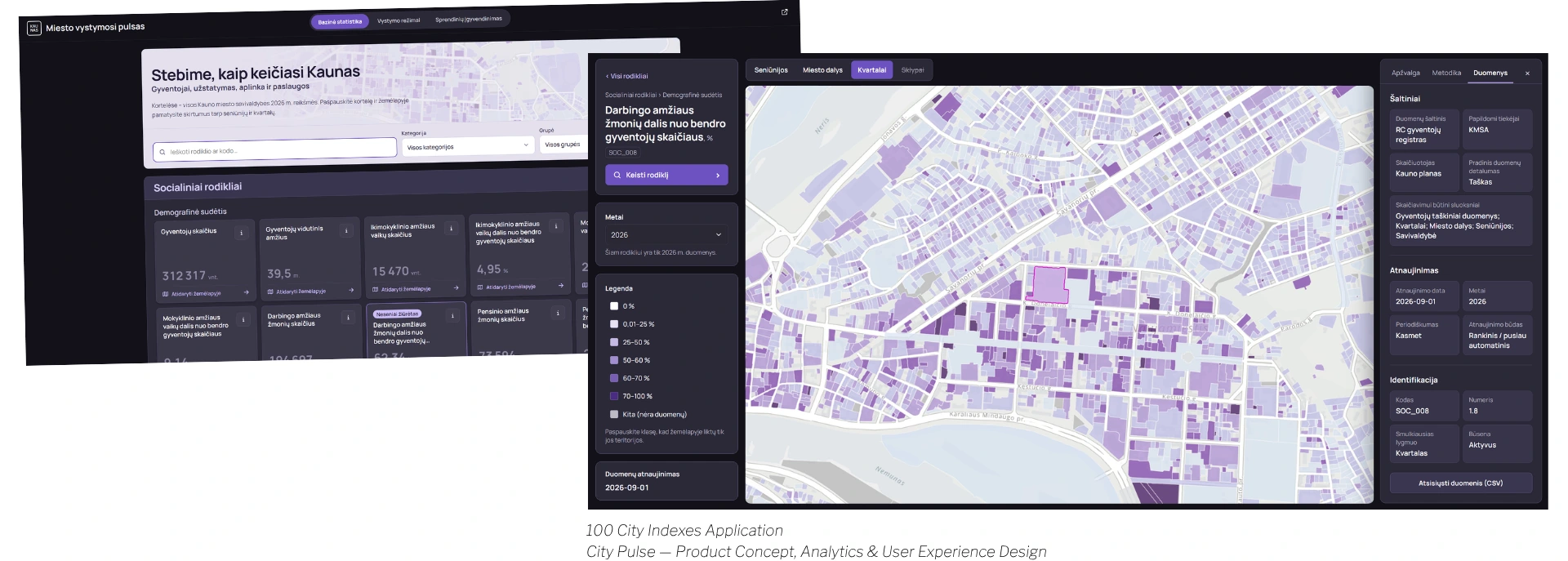1568x561 pixels.
Task: Click the Demografinė sudėtis breadcrumb in the map panel
Action: [692, 95]
